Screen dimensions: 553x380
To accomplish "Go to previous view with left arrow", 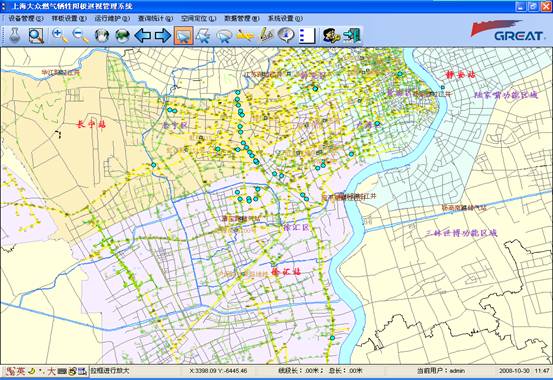I will tap(143, 35).
